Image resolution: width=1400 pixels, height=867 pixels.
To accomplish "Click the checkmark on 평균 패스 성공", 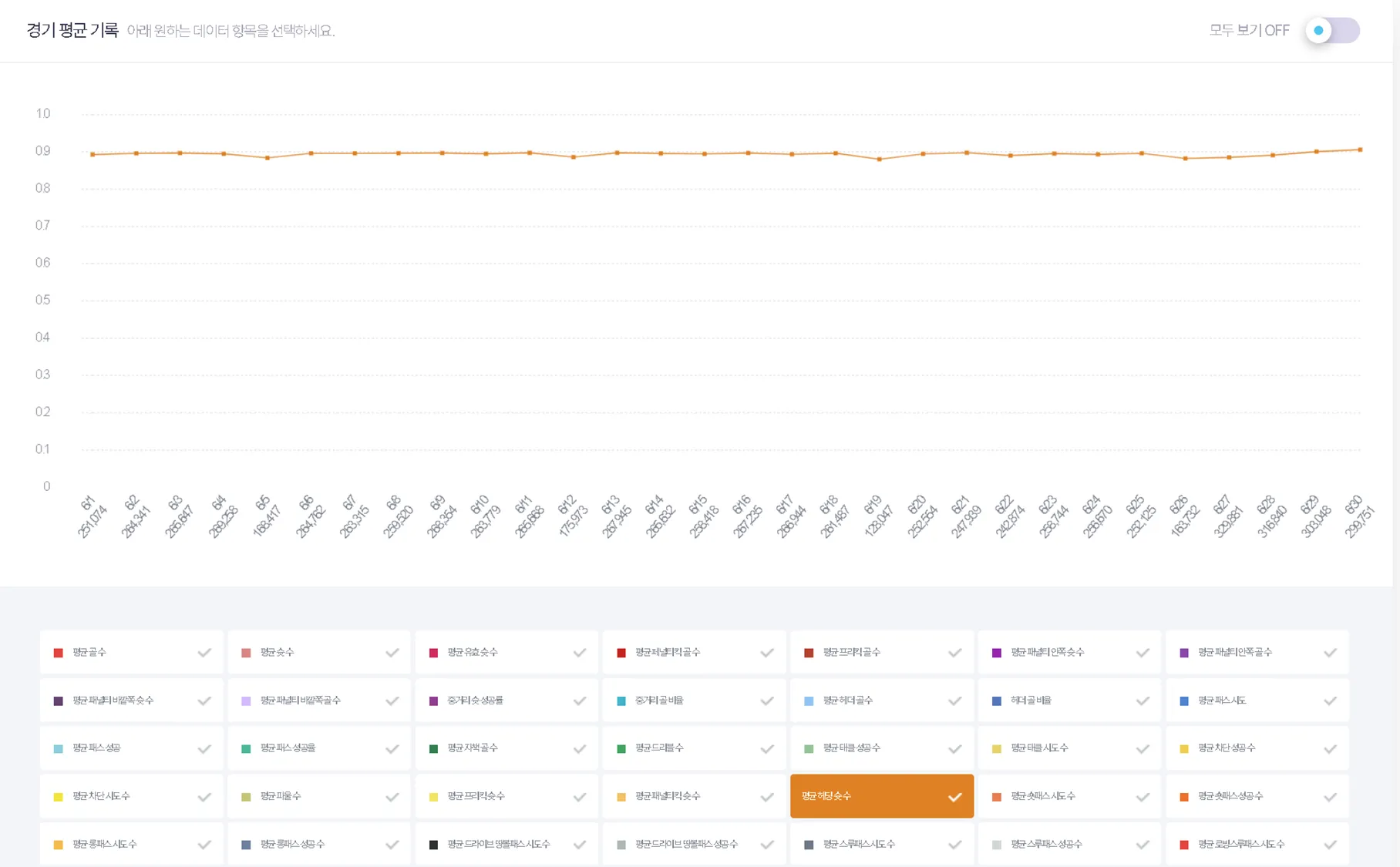I will (x=204, y=749).
